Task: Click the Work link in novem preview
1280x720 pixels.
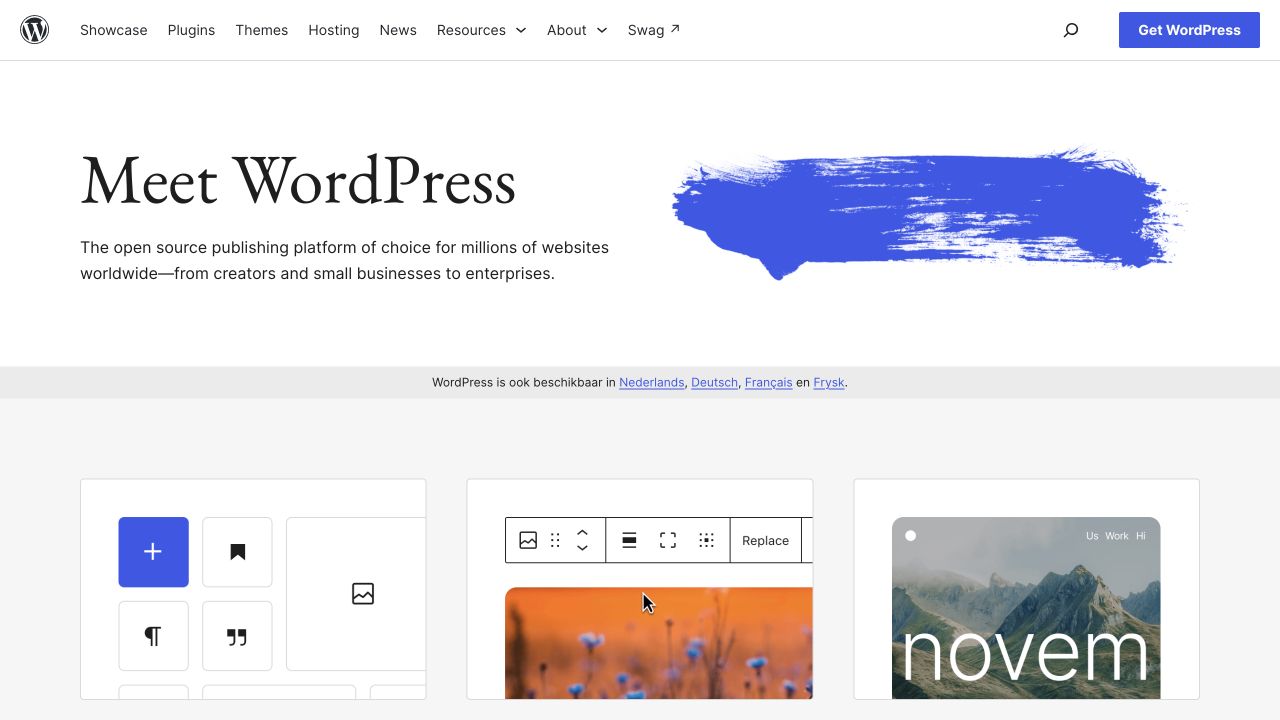Action: coord(1117,536)
